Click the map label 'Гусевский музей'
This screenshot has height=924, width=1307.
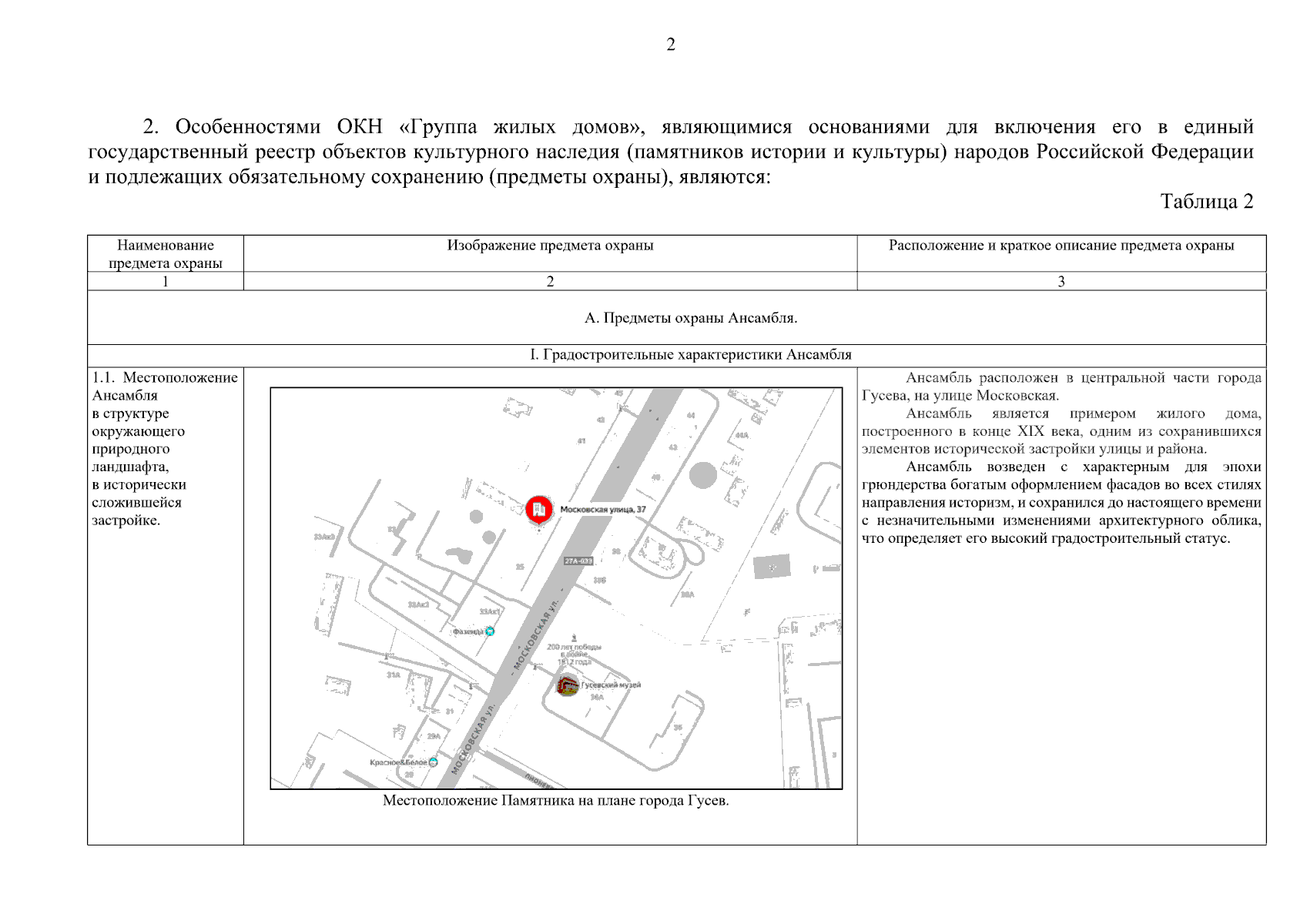click(x=611, y=685)
